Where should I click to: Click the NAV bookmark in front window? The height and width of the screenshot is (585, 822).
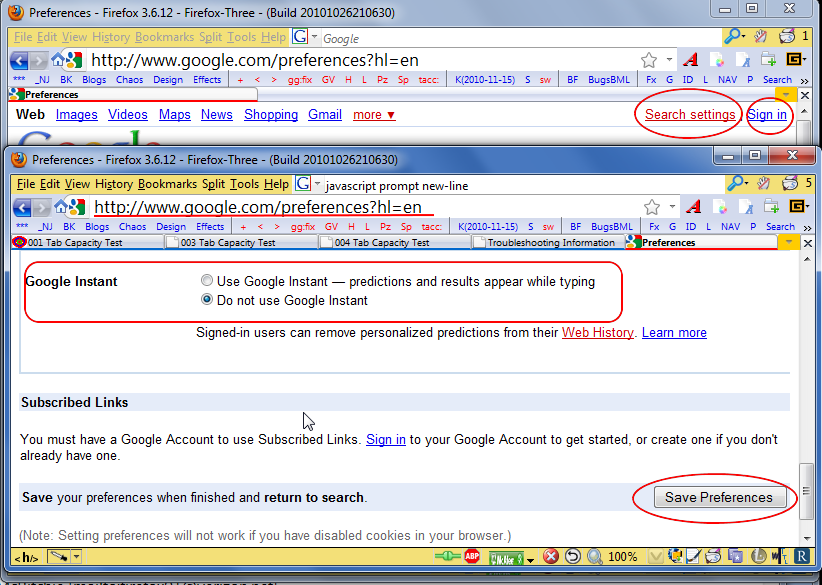point(730,227)
